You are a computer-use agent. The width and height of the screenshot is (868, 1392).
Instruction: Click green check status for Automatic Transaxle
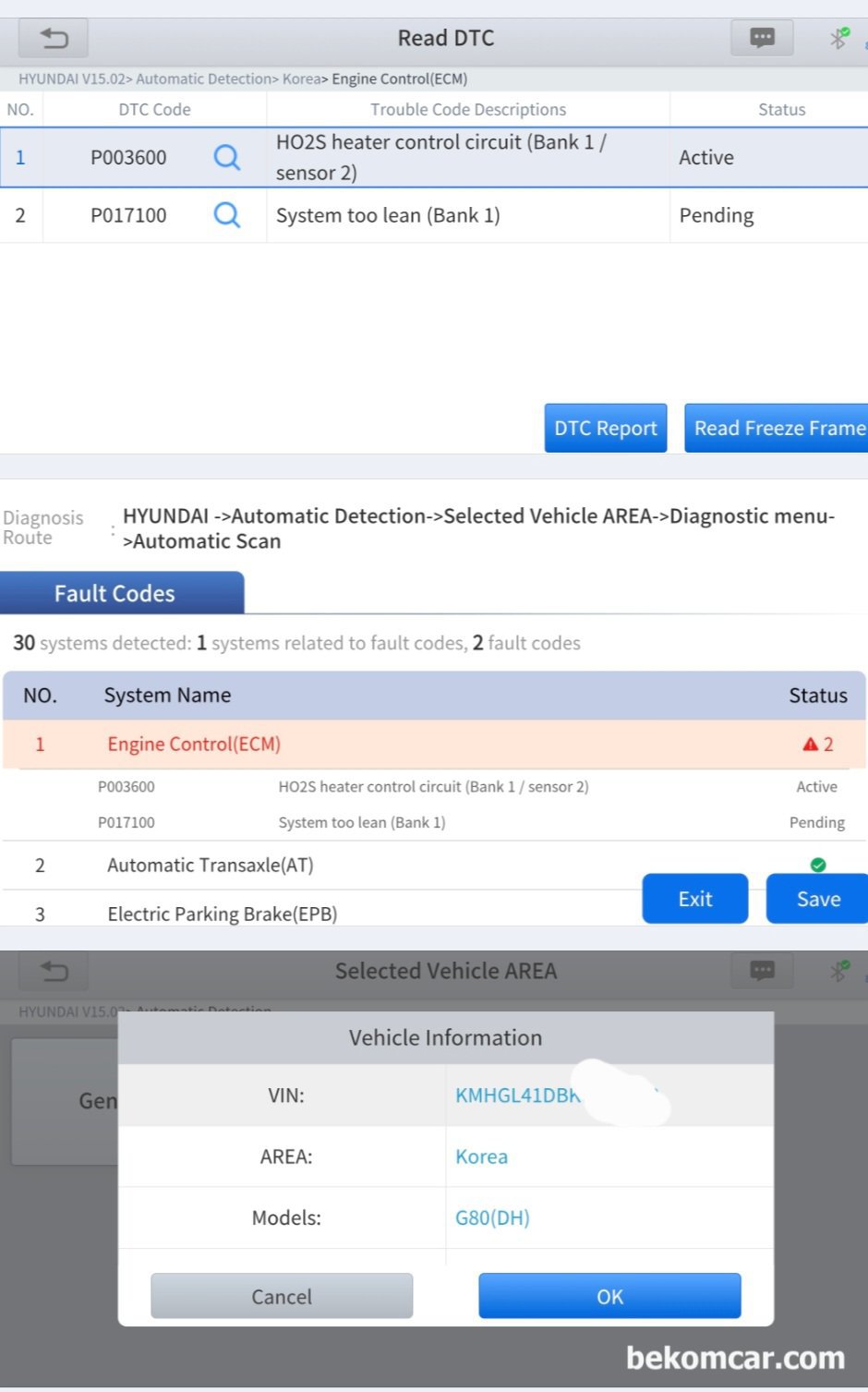coord(817,865)
